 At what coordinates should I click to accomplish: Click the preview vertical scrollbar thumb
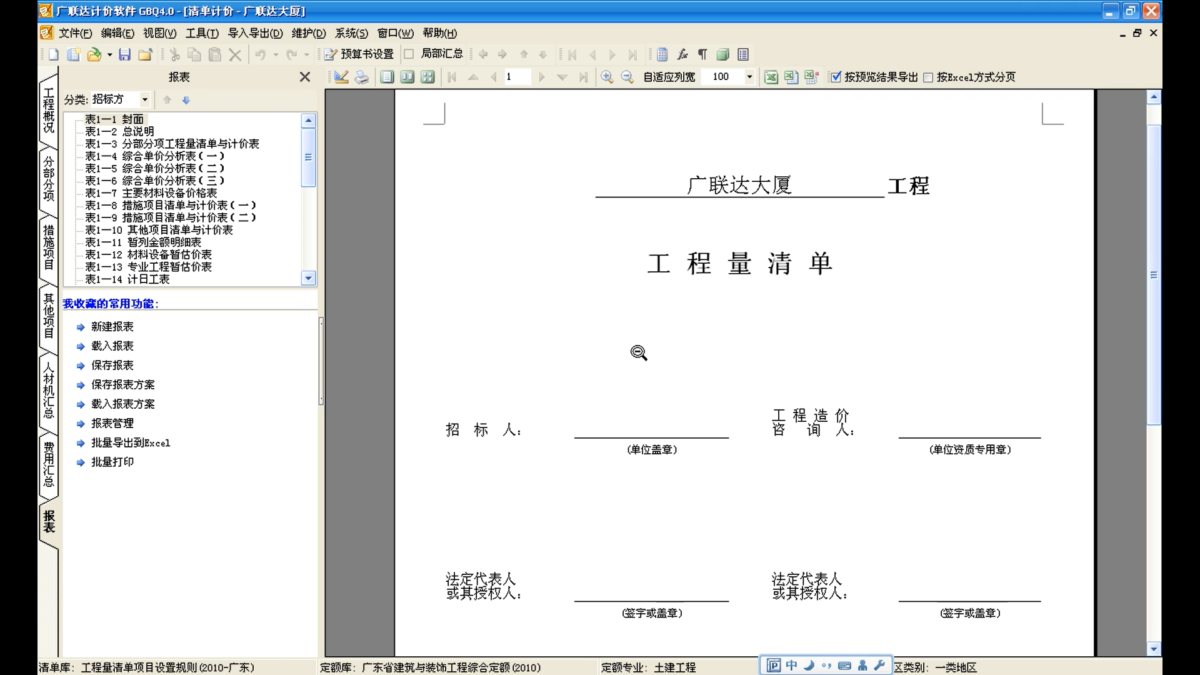tap(1154, 275)
